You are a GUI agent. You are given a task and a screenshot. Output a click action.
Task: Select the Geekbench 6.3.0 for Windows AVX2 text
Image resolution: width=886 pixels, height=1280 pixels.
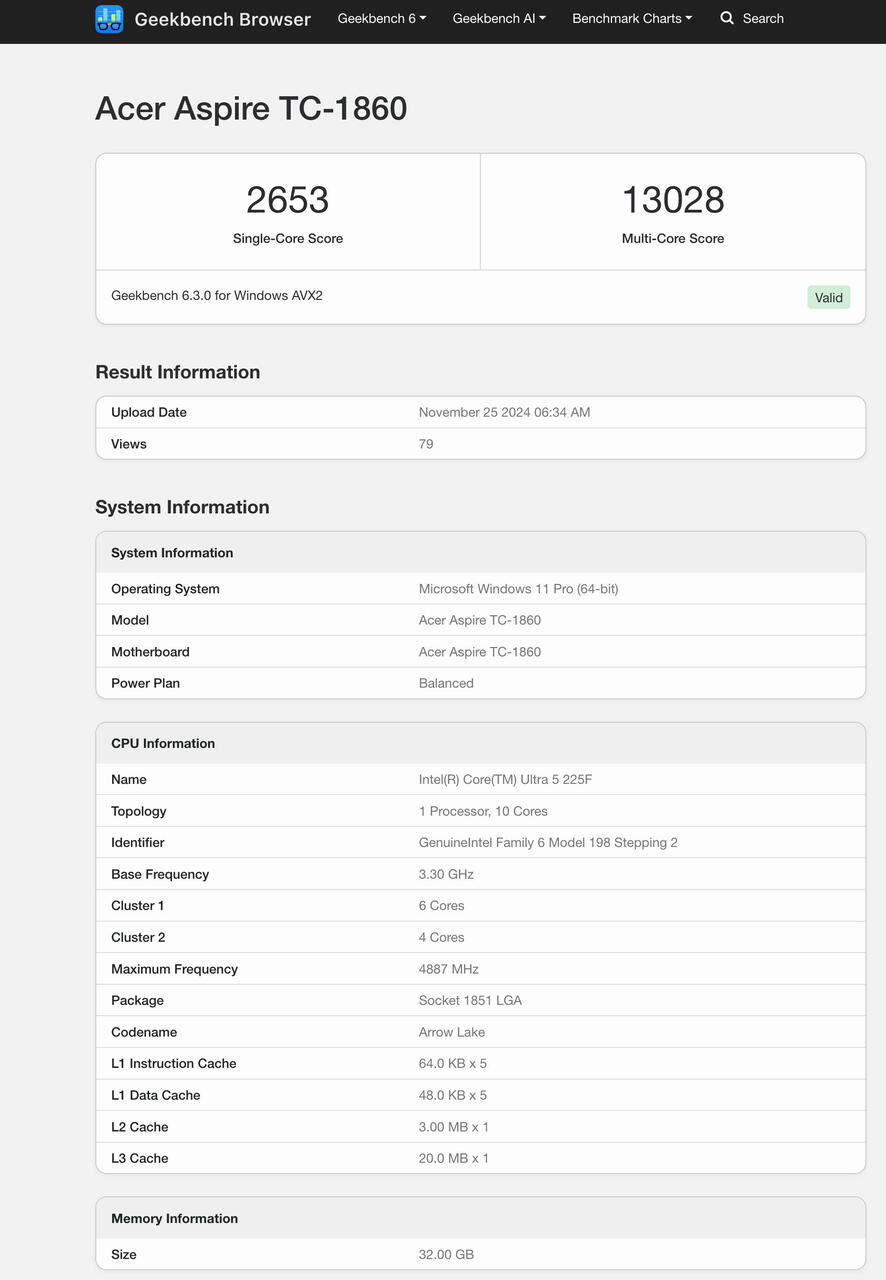pyautogui.click(x=217, y=295)
